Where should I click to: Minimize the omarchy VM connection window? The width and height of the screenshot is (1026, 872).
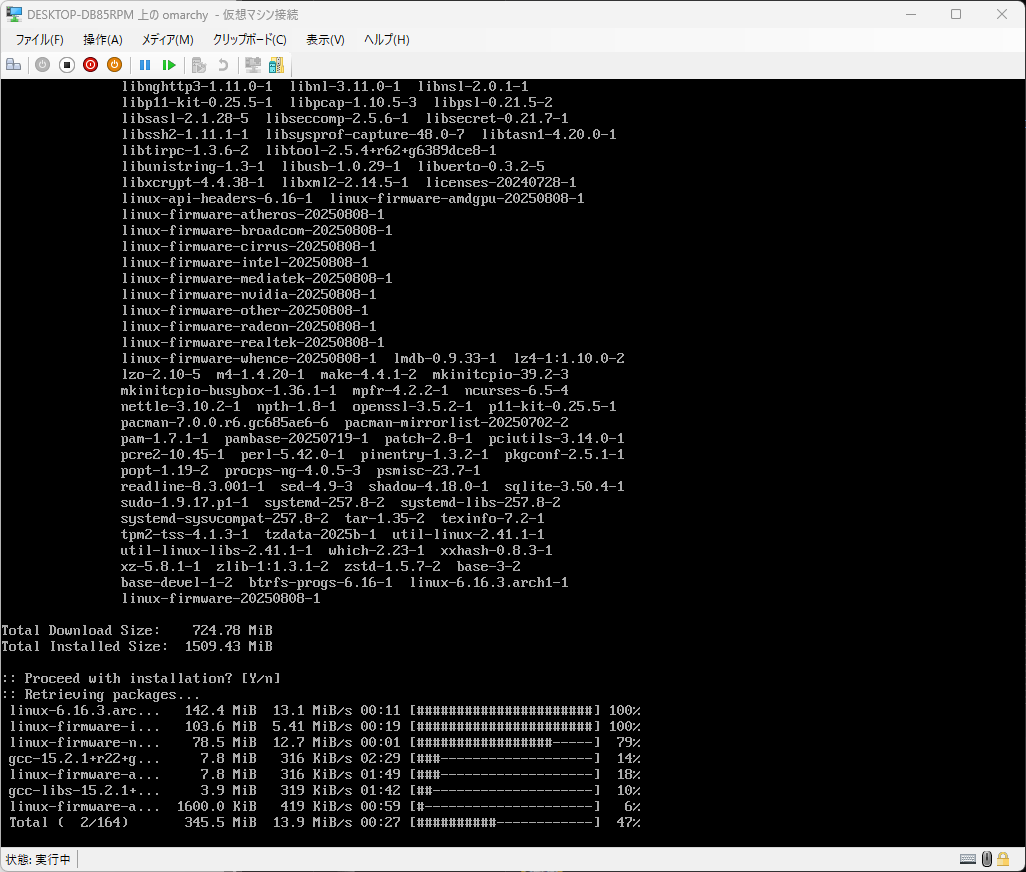pyautogui.click(x=910, y=14)
